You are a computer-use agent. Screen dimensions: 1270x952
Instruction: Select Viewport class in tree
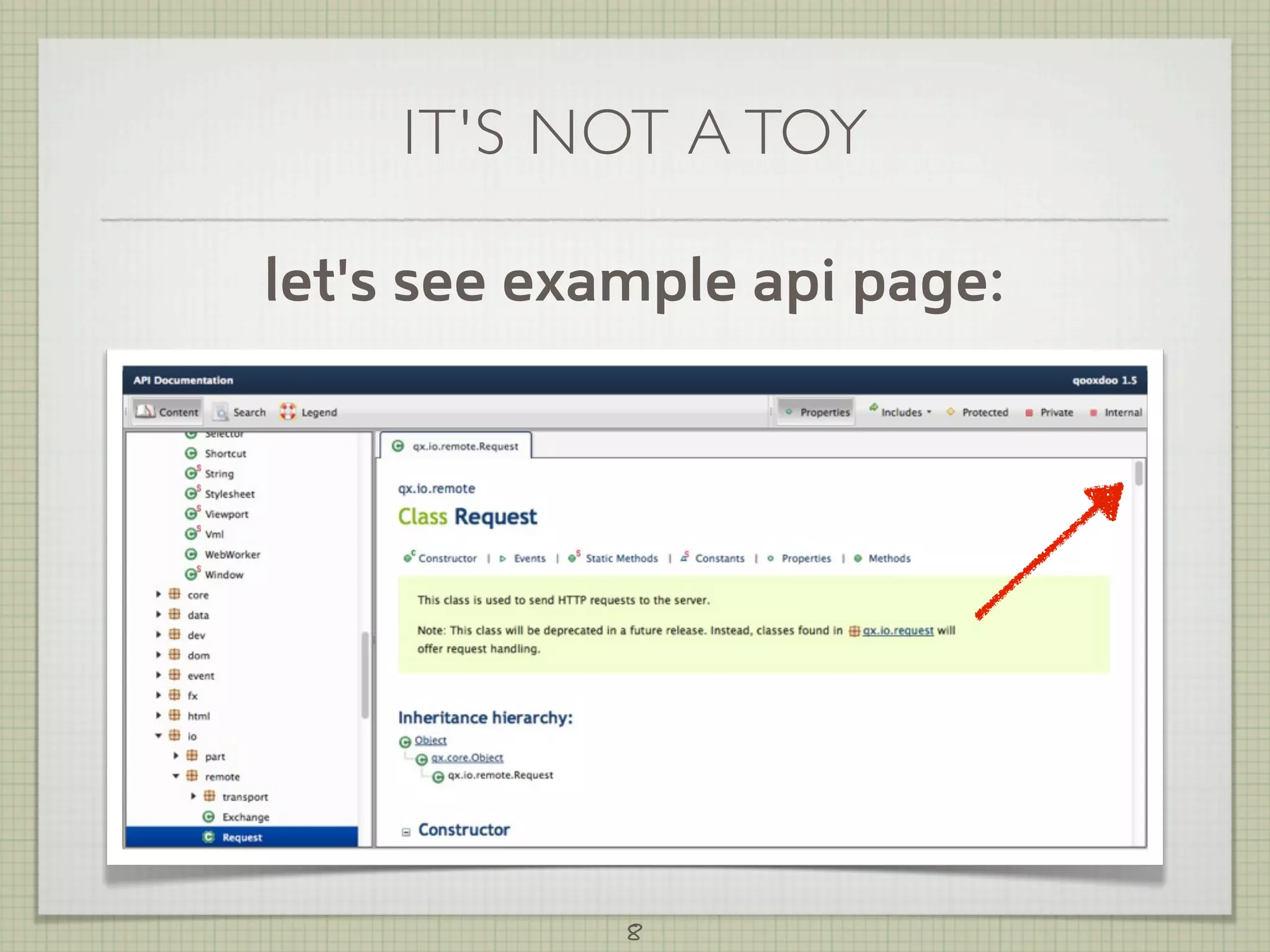226,514
